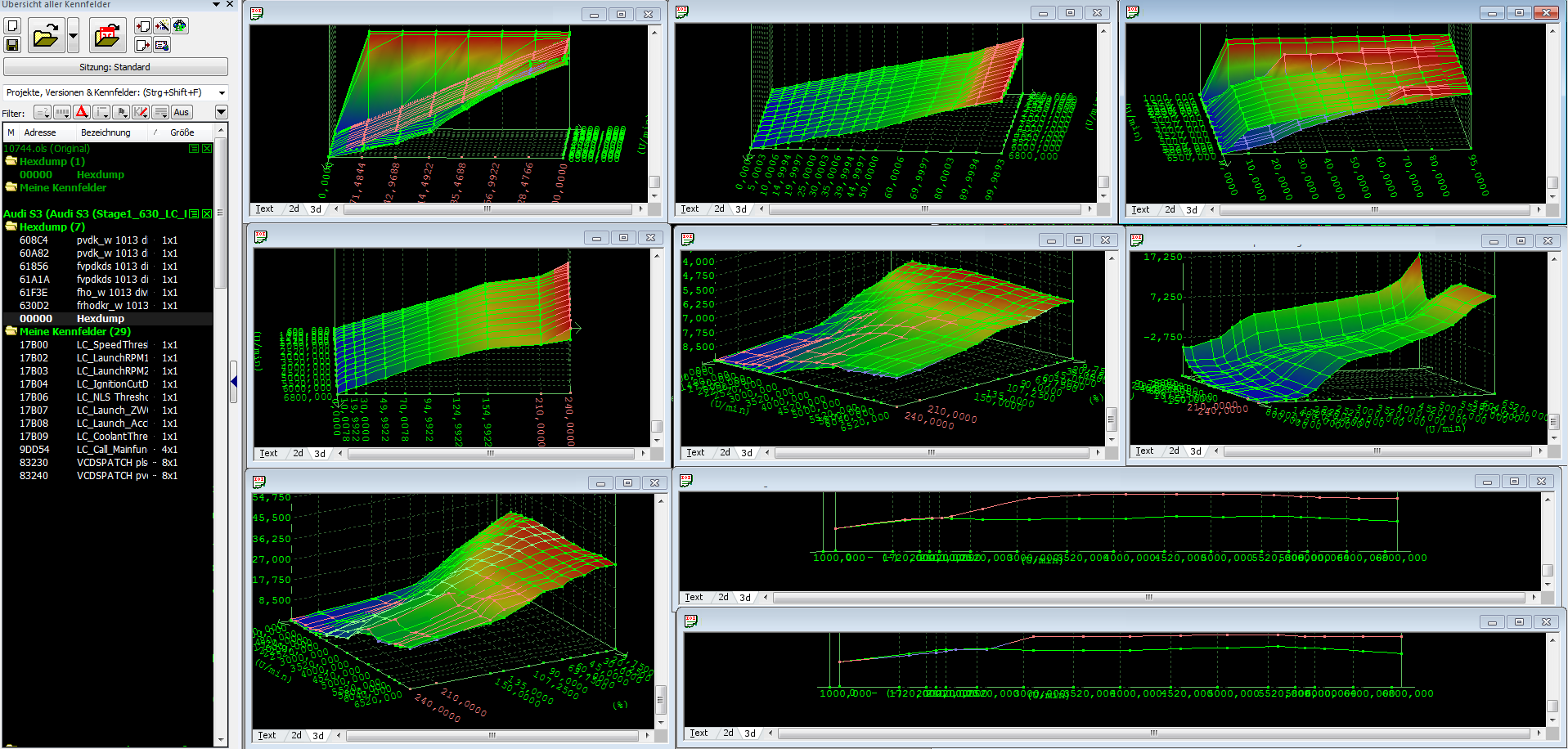
Task: Select map 83230 VCDSPATCH
Action: [108, 463]
